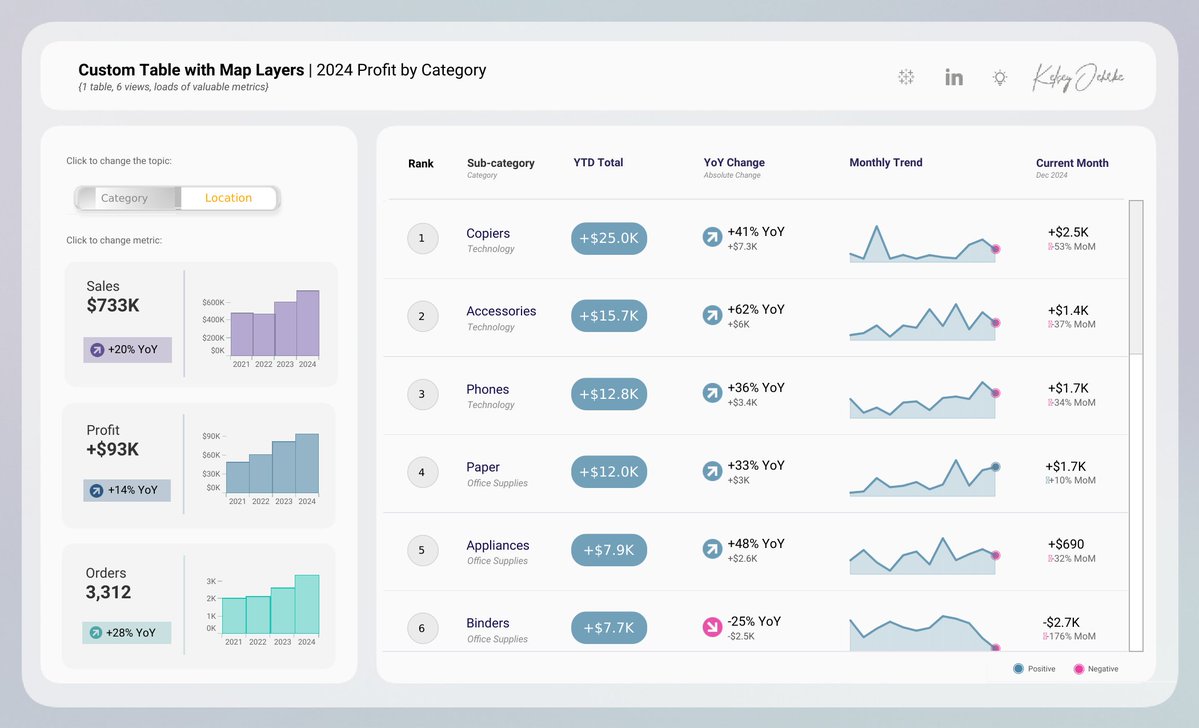This screenshot has height=728, width=1199.
Task: Click the Kelsey Ocheke signature logo
Action: point(1078,75)
